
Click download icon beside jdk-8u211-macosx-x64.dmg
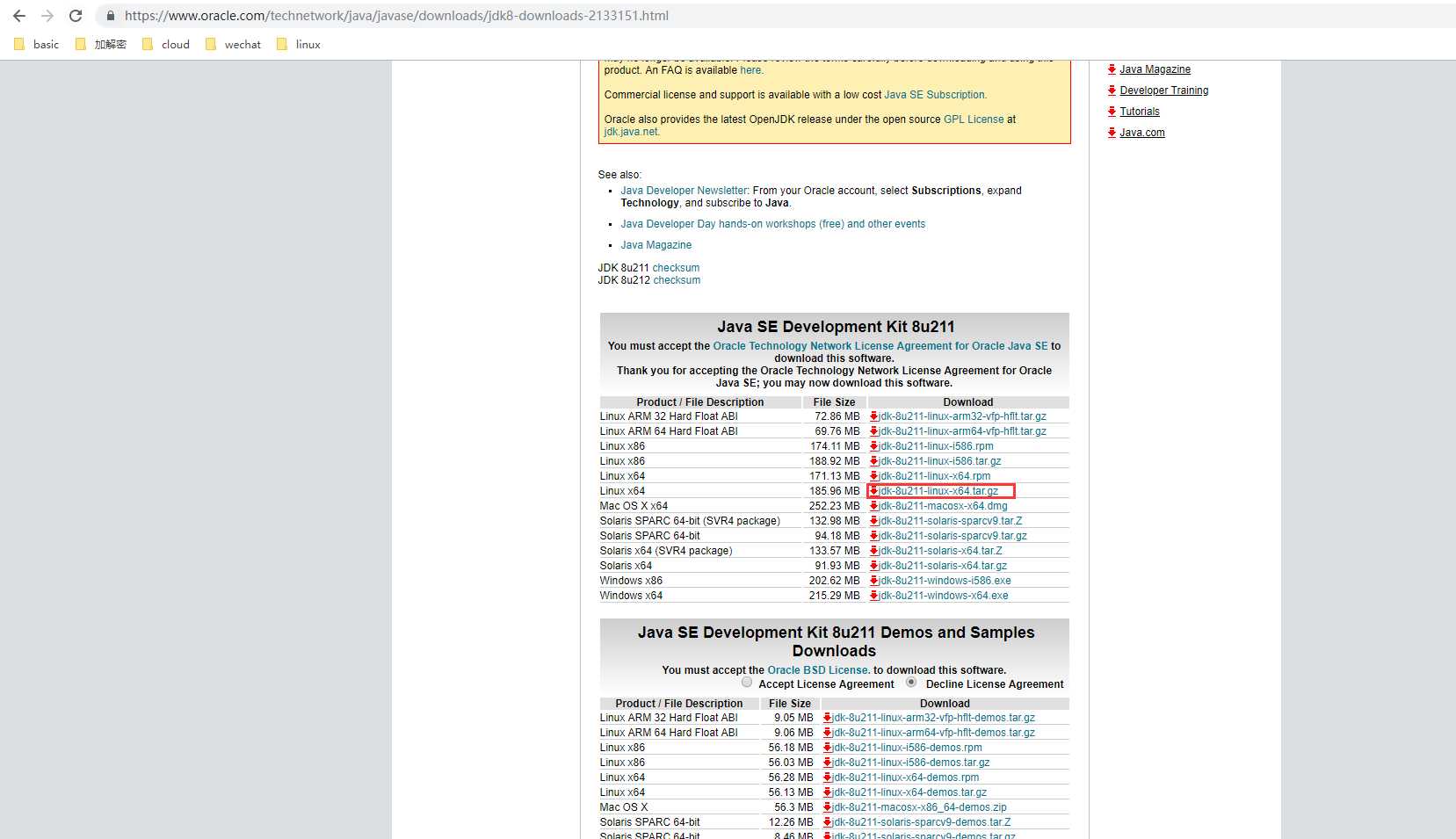874,506
